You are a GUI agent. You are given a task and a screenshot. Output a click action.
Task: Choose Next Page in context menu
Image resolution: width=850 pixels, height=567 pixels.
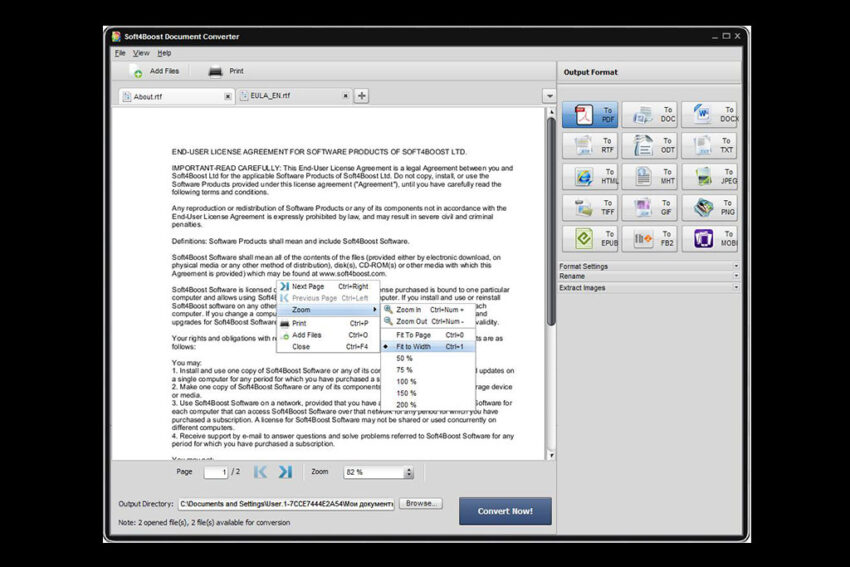[x=328, y=286]
